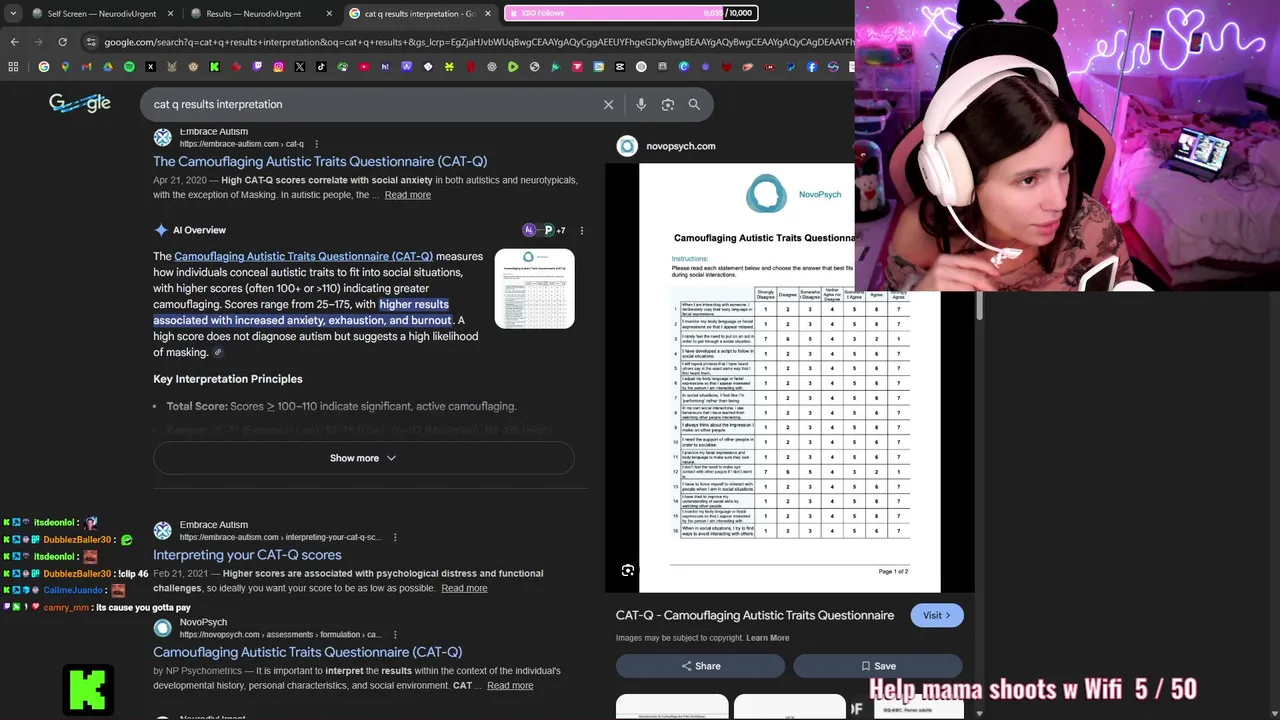Image resolution: width=1280 pixels, height=720 pixels.
Task: Open the Twitch bookmark
Action: [257, 67]
